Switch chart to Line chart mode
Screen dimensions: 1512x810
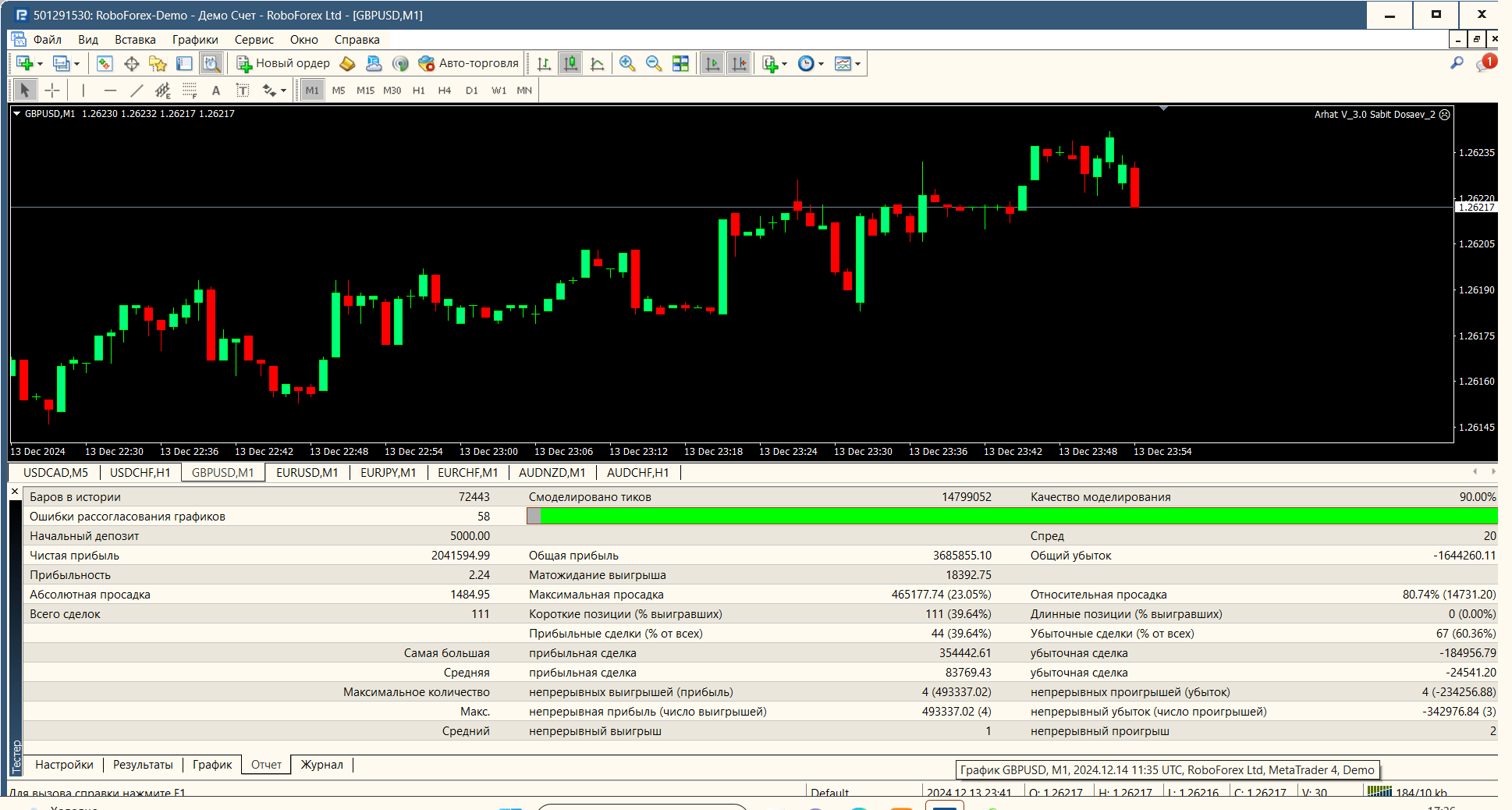598,64
